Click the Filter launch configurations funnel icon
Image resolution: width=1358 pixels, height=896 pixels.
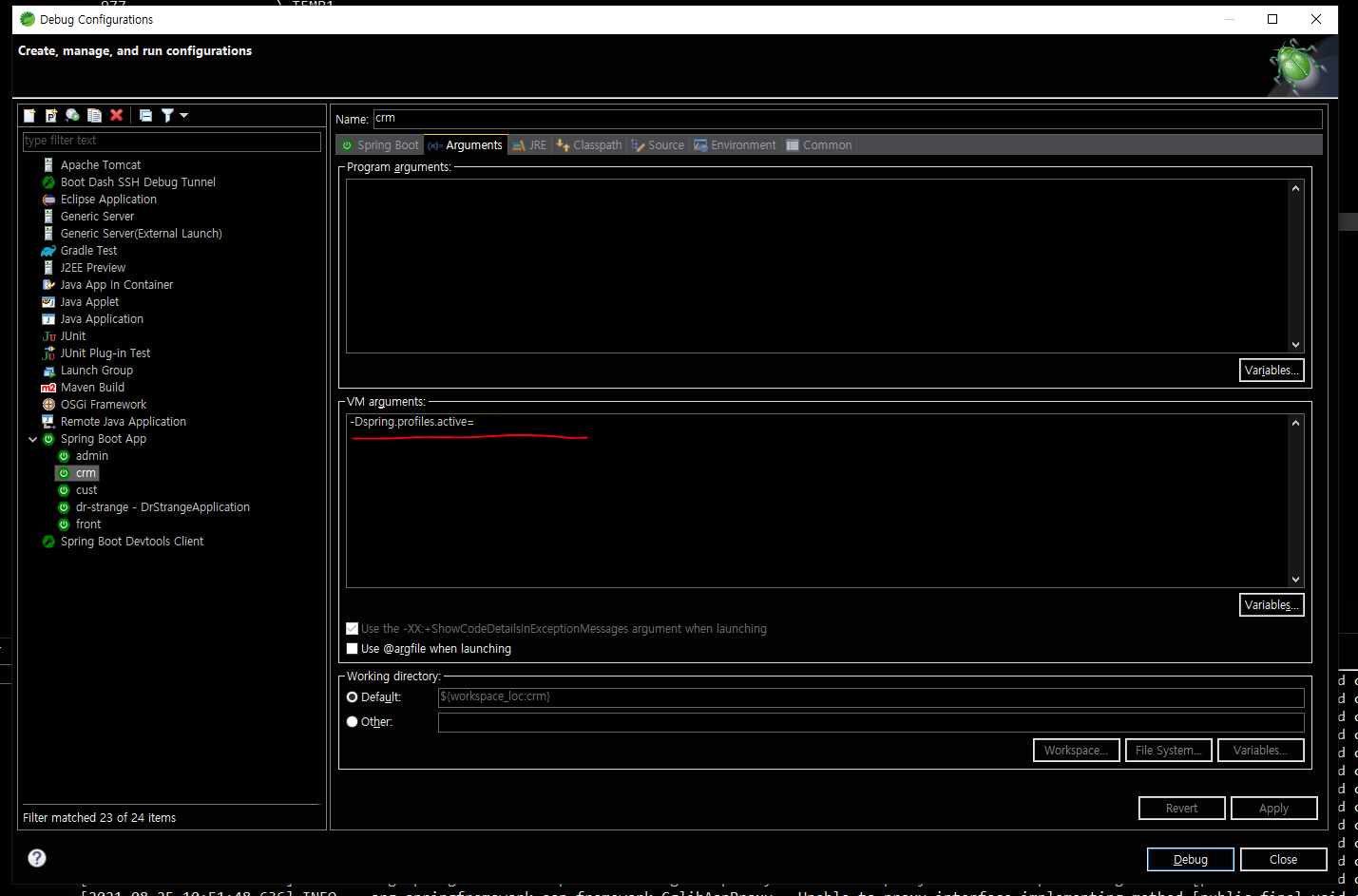167,115
